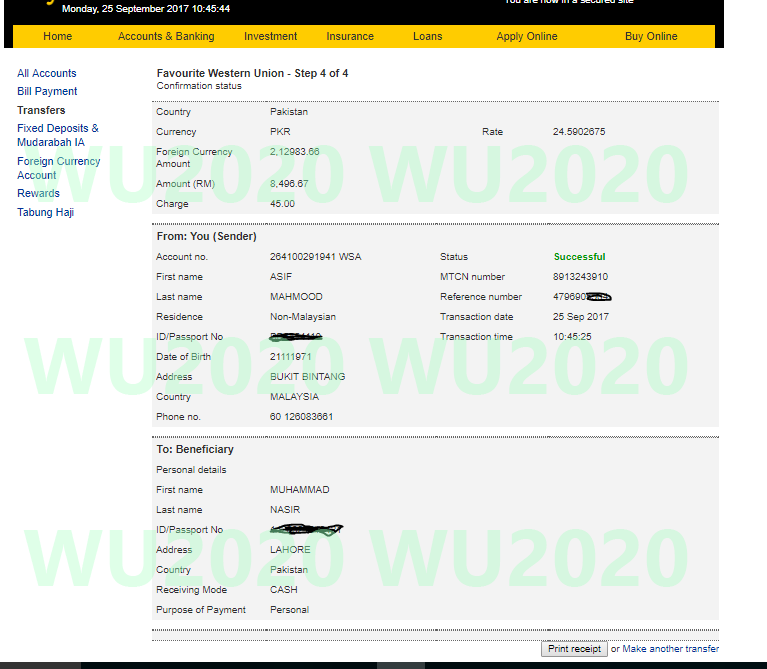This screenshot has height=669, width=767.
Task: Open Fixed Deposits & Mudarabah IA
Action: coord(58,135)
